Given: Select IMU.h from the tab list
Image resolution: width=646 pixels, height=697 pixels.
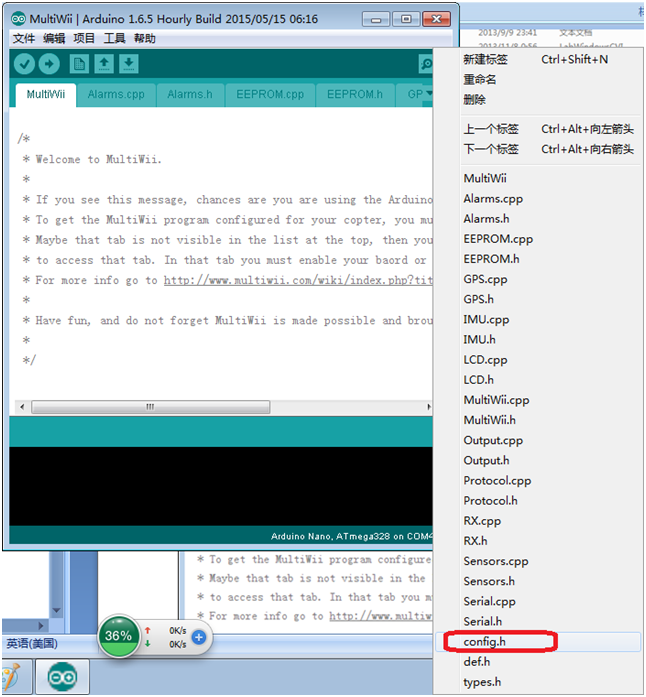Looking at the screenshot, I should coord(538,340).
